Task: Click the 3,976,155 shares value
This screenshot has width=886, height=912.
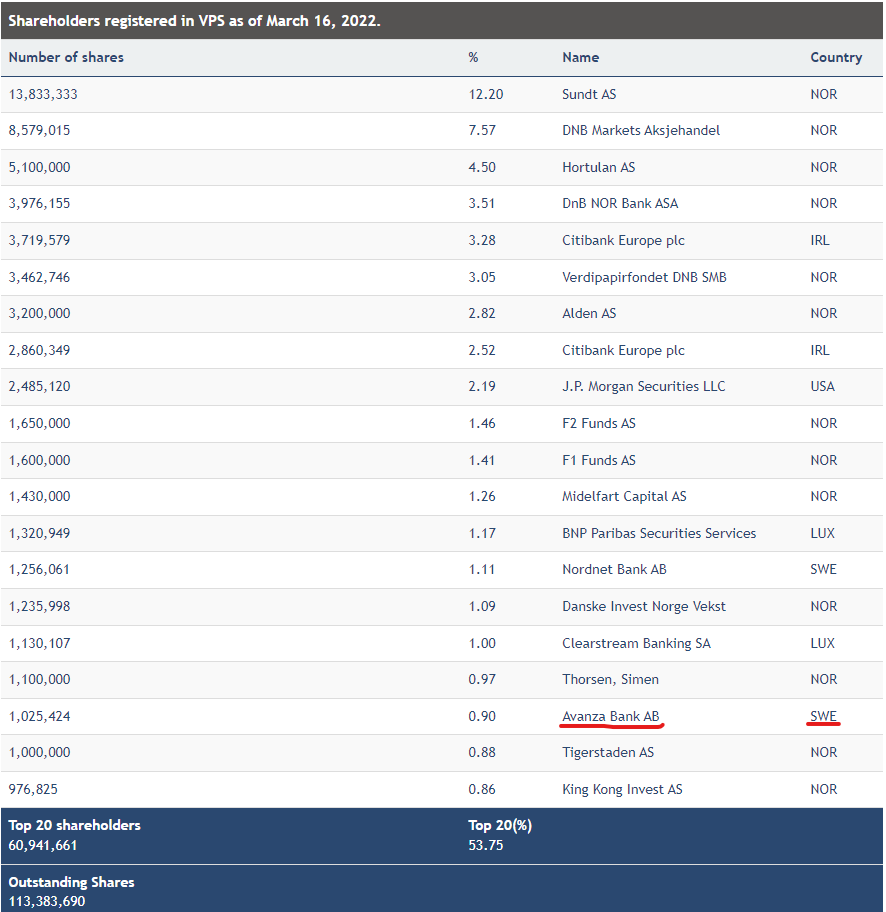Action: click(39, 204)
